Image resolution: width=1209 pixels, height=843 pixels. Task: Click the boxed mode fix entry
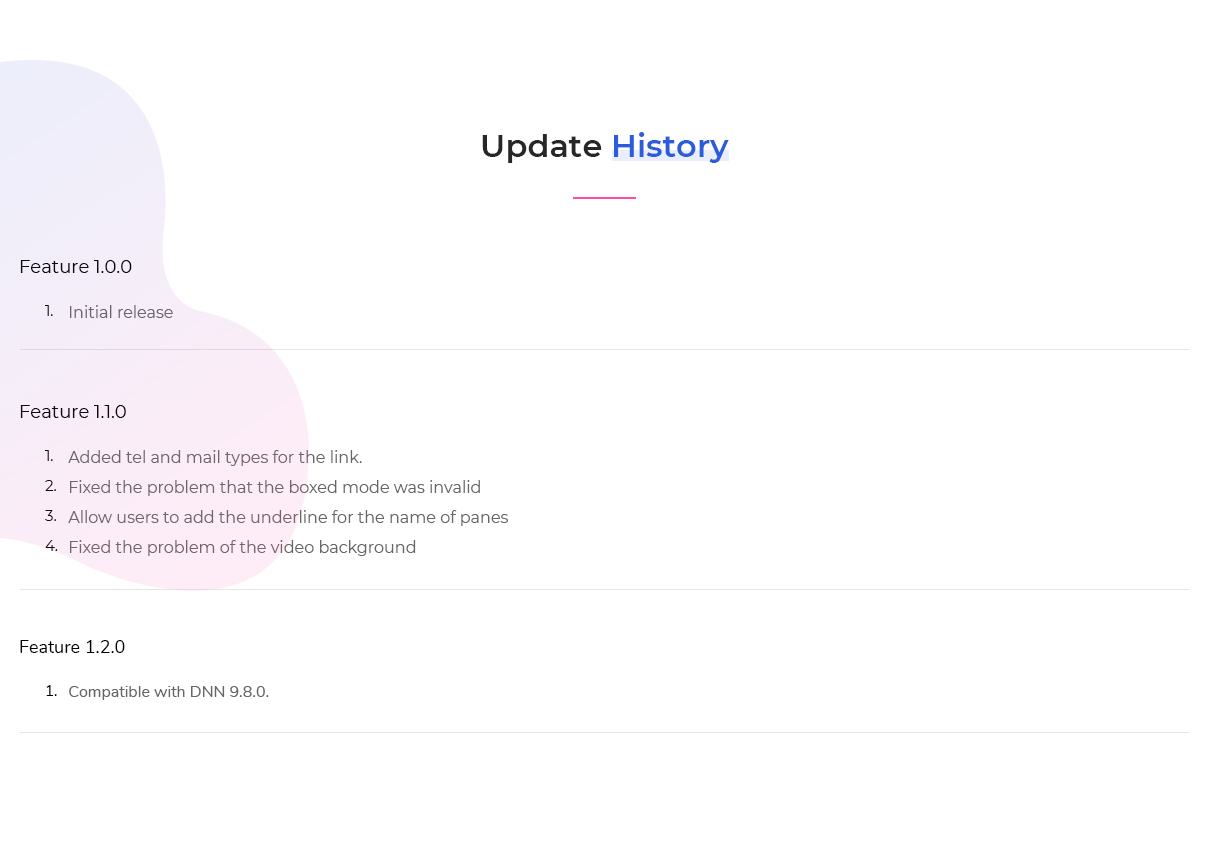pos(274,487)
